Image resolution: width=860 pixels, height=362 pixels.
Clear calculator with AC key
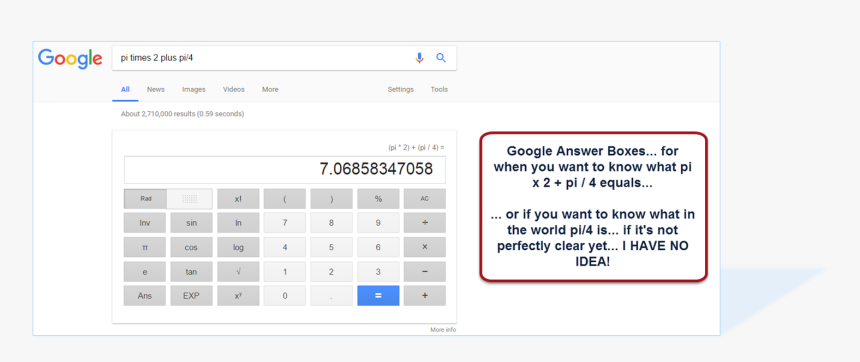tap(425, 199)
